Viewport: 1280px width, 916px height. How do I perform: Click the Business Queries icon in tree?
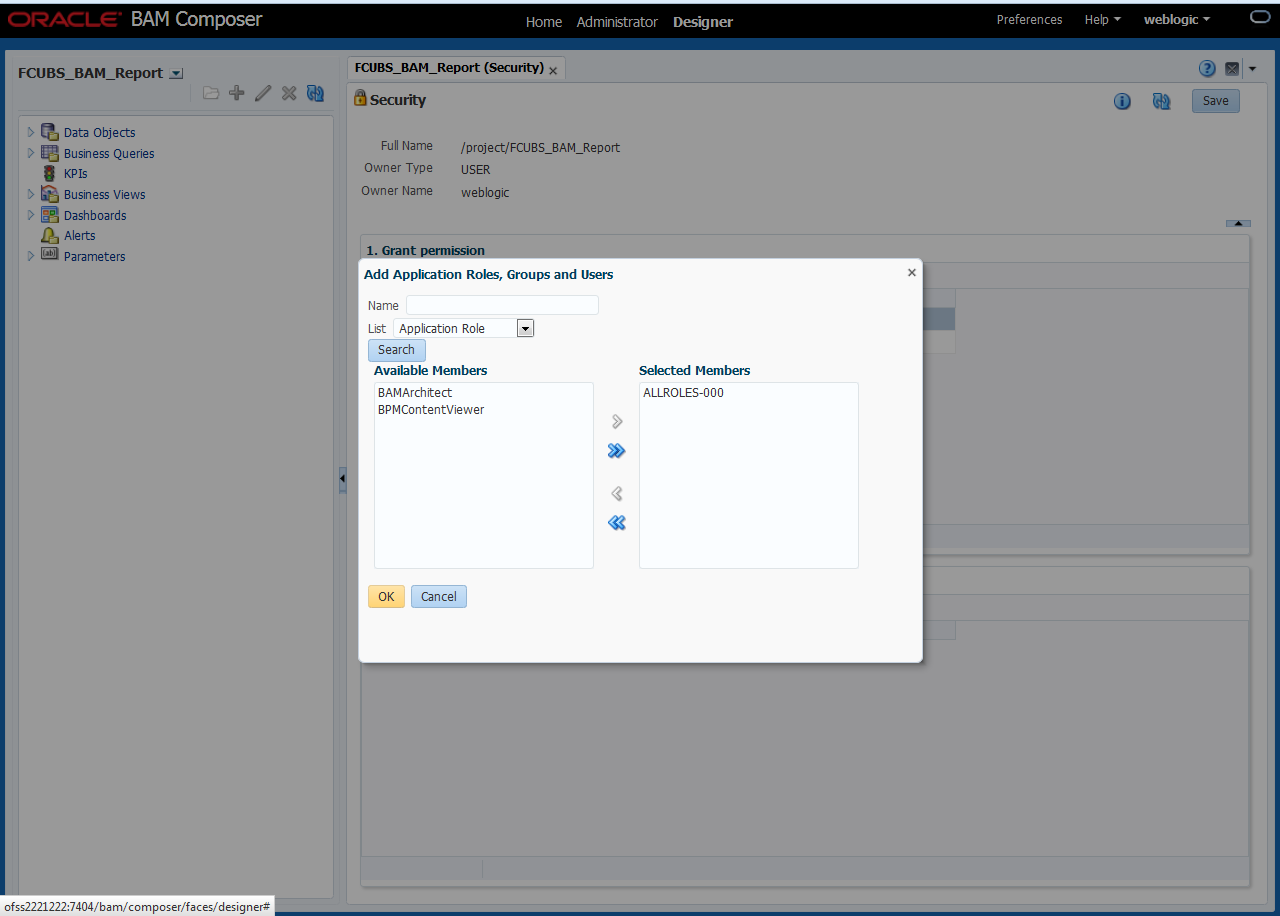49,153
